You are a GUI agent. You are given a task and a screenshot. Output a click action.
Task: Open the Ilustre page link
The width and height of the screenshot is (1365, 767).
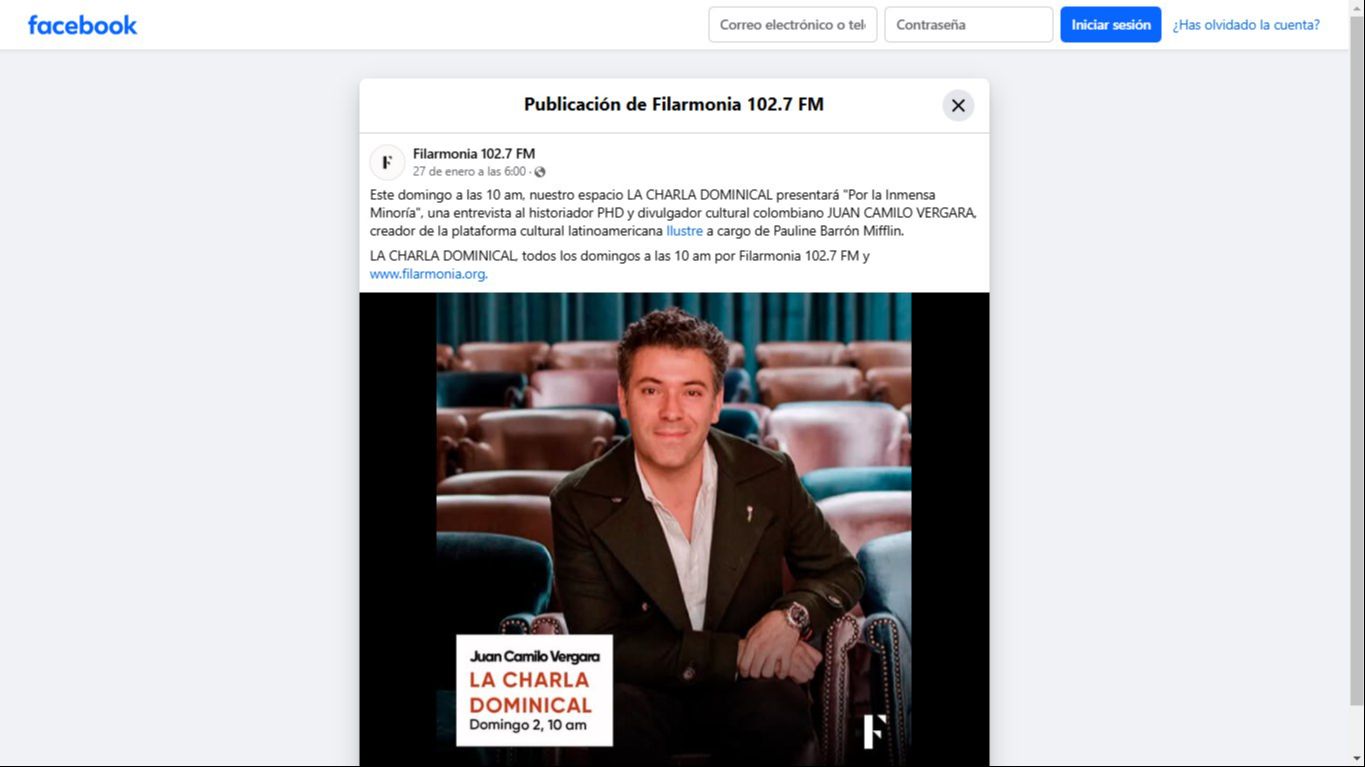click(x=685, y=231)
